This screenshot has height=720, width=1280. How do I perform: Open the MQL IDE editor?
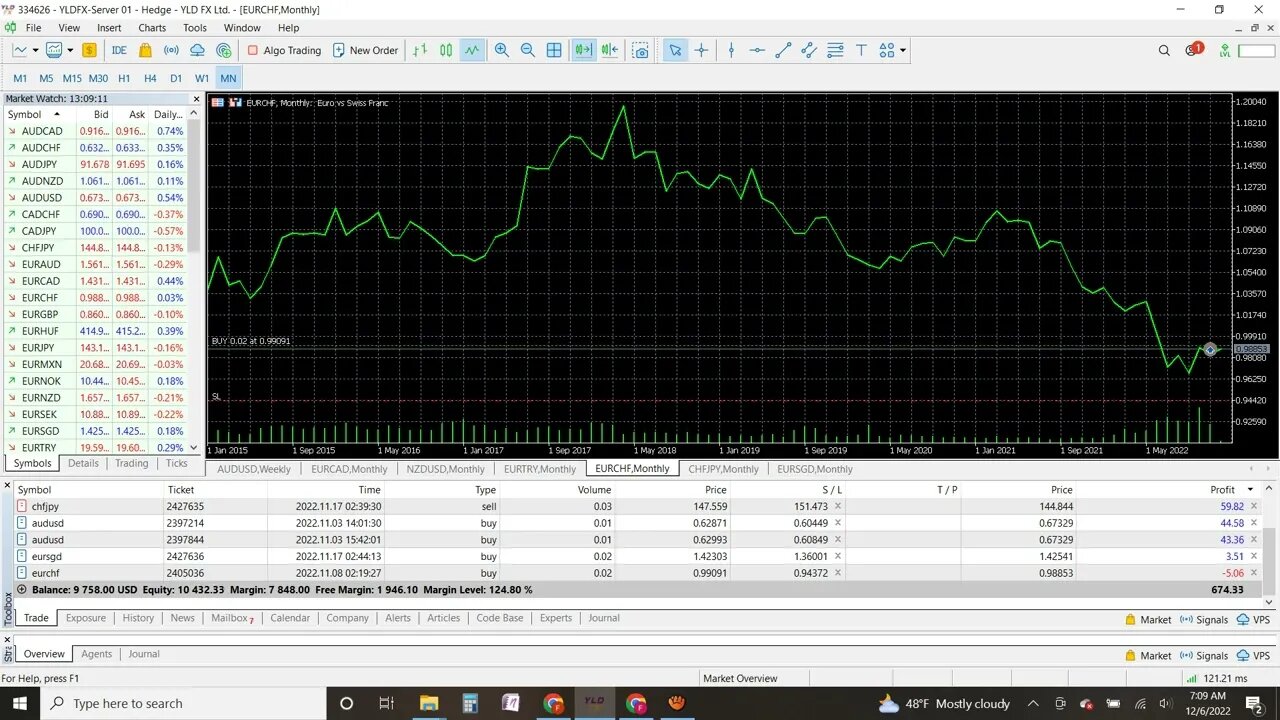tap(119, 50)
